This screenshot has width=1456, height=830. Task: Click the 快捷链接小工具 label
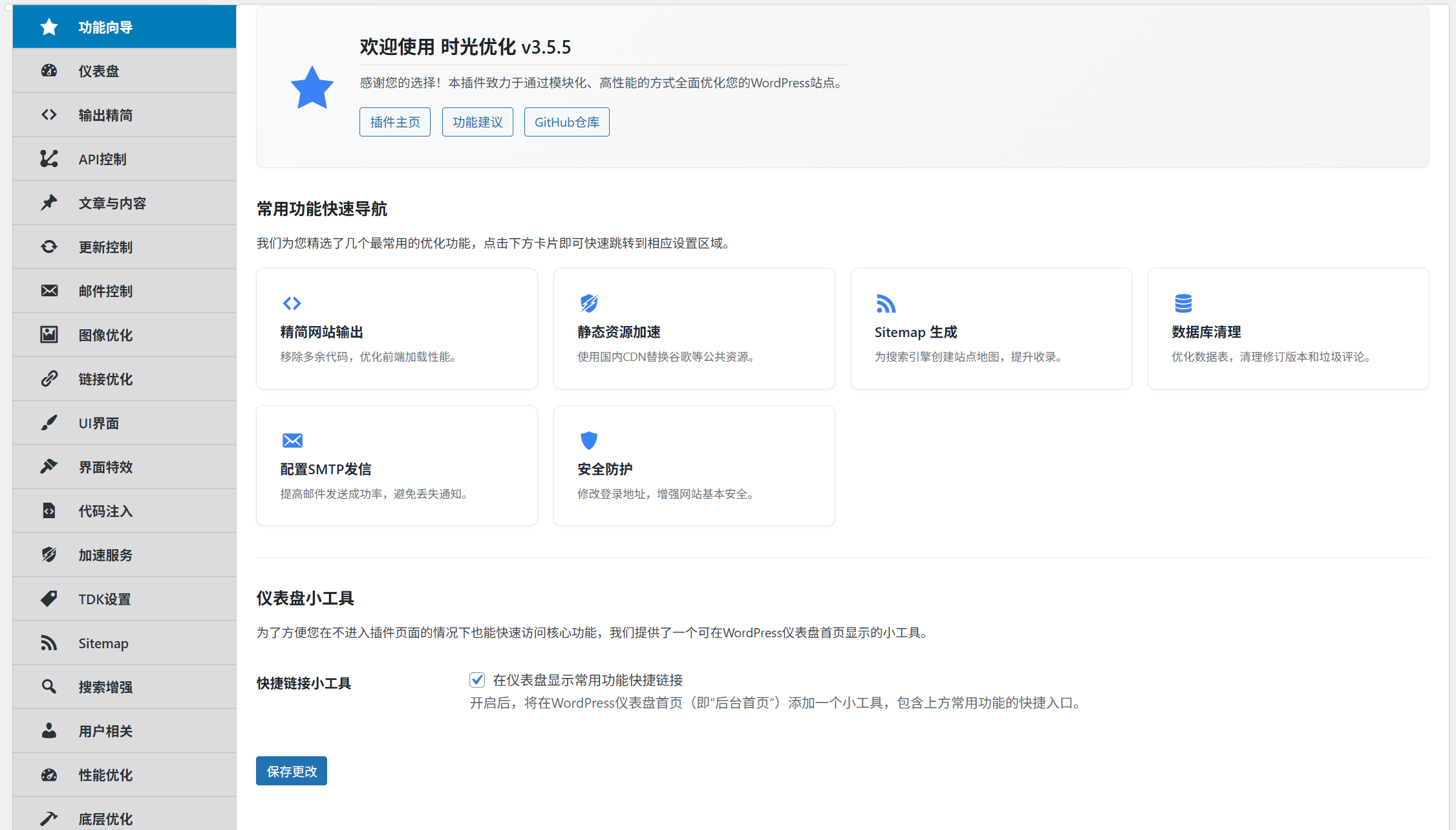[303, 684]
